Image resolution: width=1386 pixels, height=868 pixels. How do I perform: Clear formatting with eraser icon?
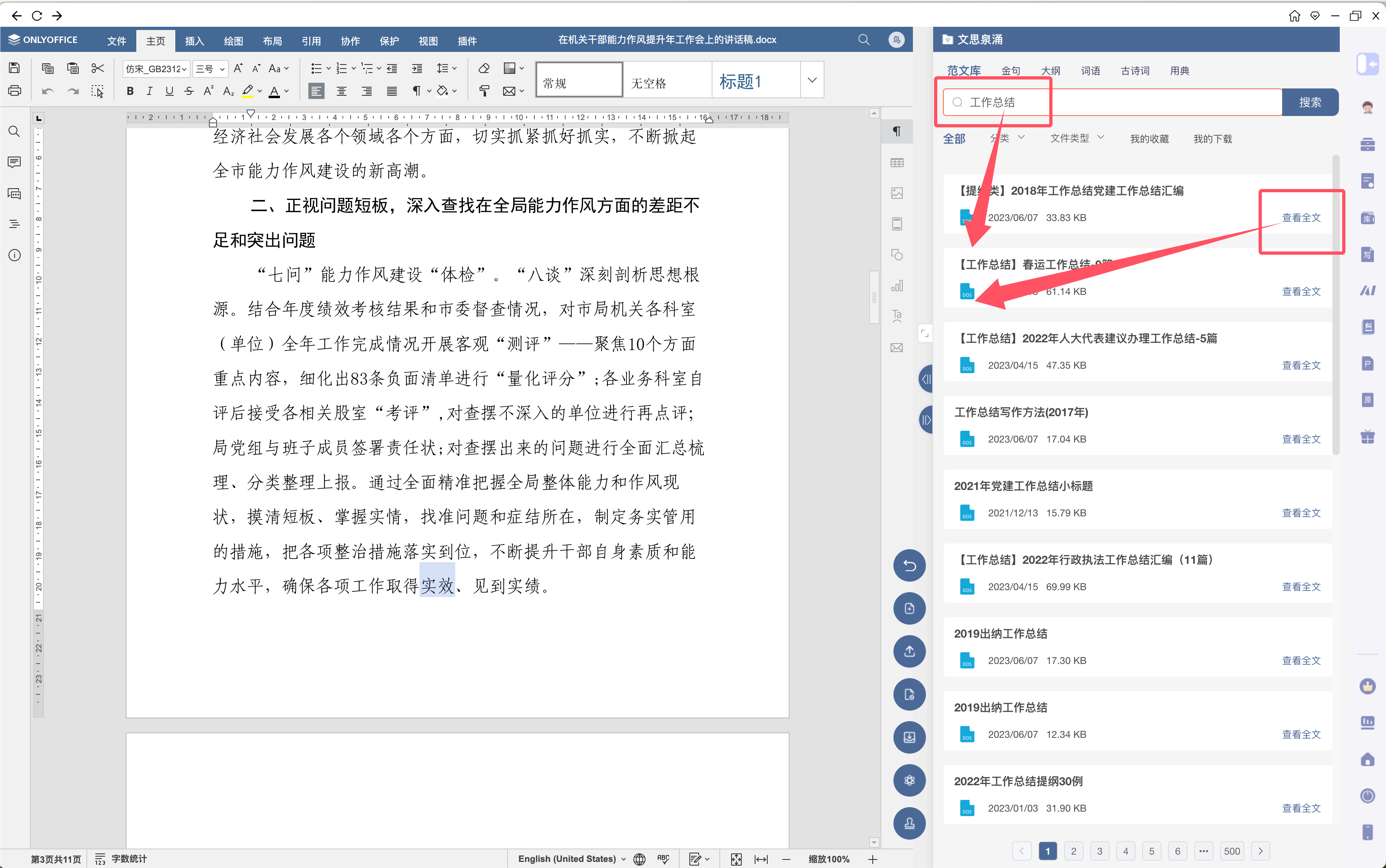484,68
